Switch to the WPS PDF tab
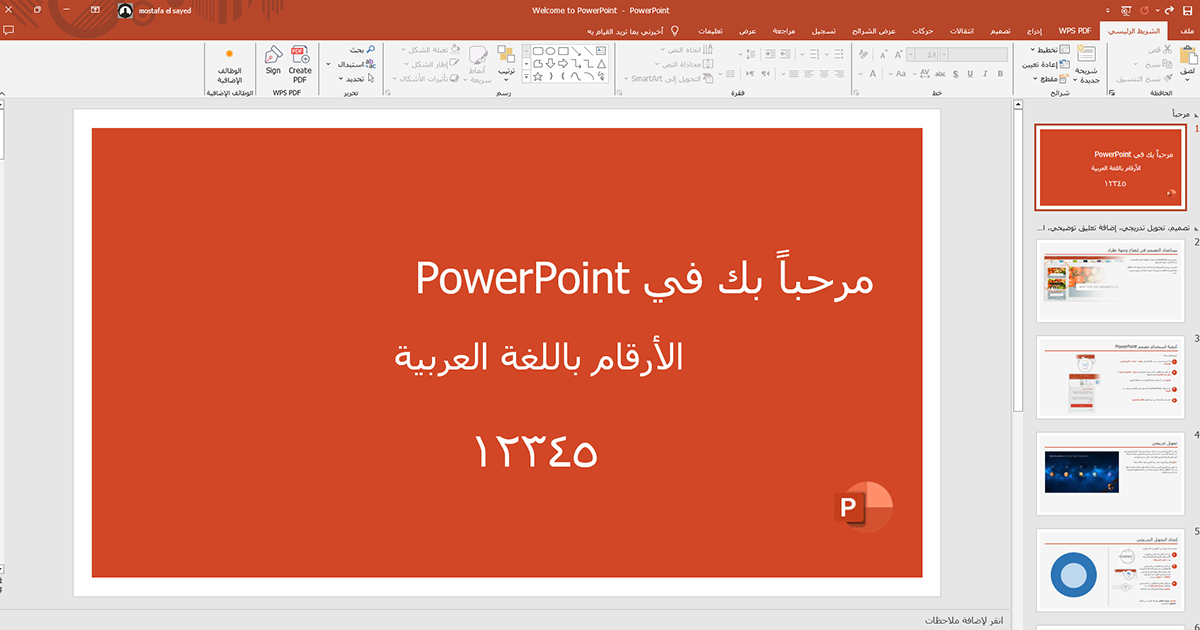This screenshot has width=1200, height=630. 1076,31
